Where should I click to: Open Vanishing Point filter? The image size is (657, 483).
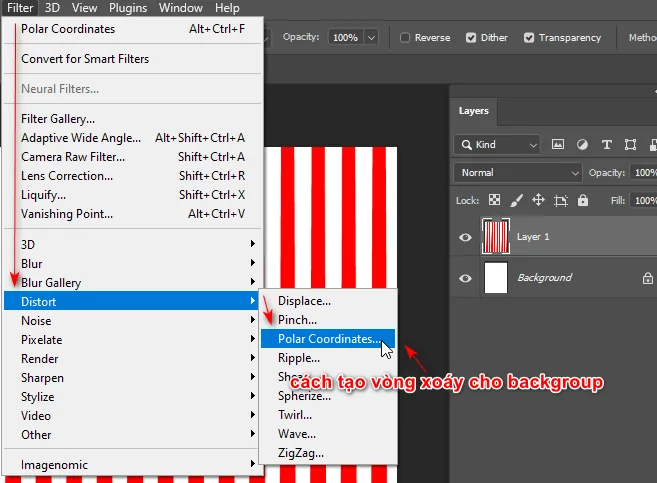133,214
